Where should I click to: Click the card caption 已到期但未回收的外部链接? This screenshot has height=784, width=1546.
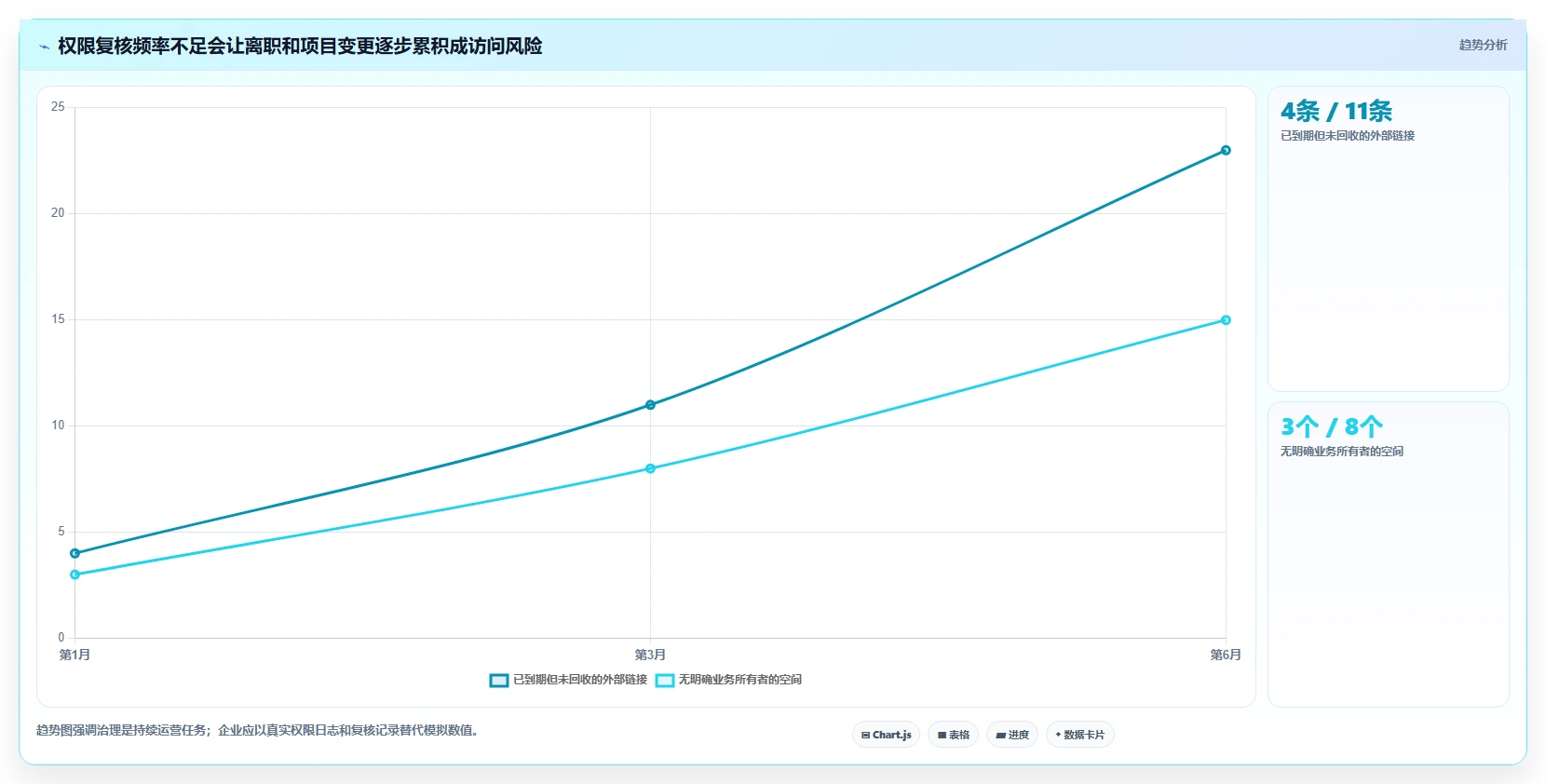[1348, 136]
